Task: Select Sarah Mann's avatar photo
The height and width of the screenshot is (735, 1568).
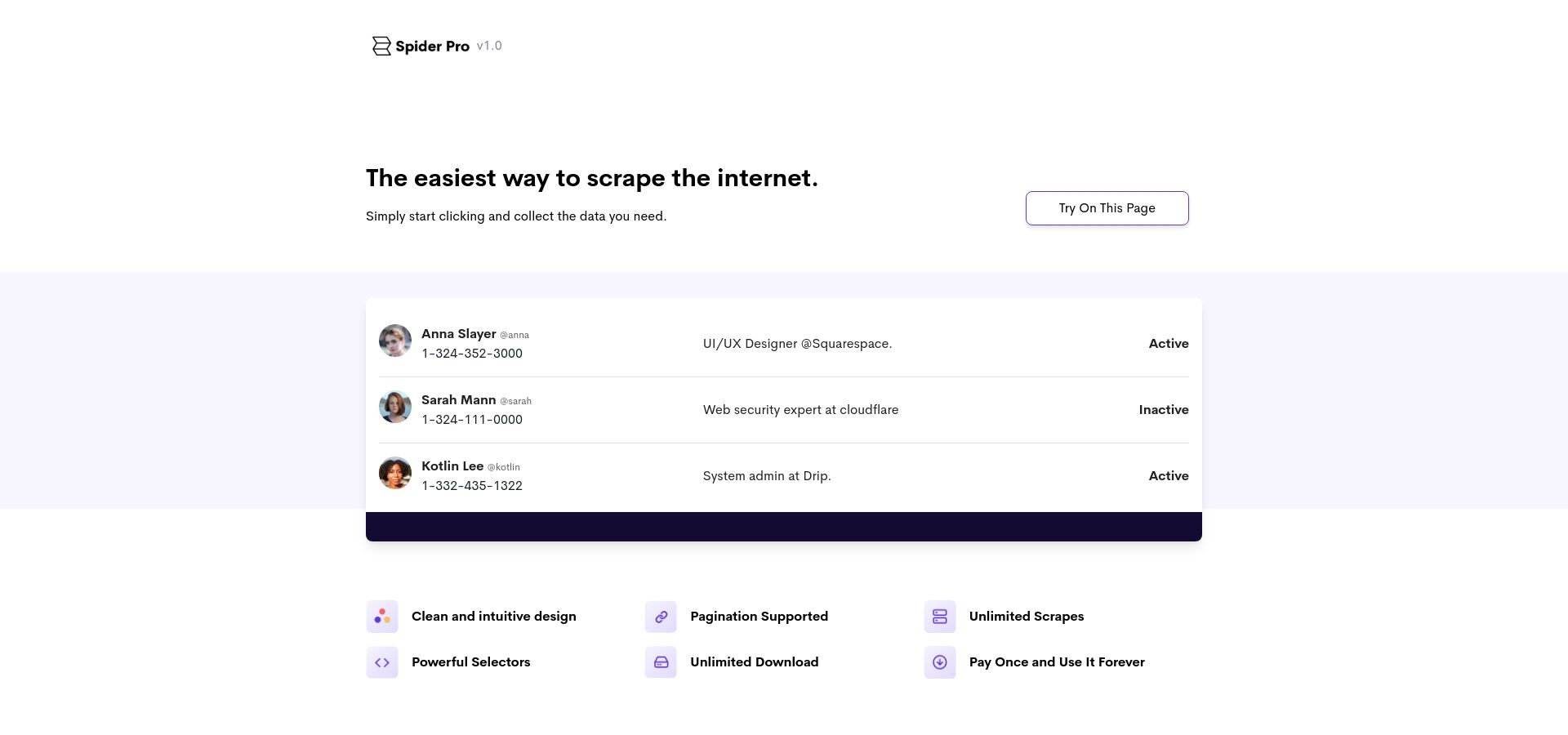Action: (x=395, y=407)
